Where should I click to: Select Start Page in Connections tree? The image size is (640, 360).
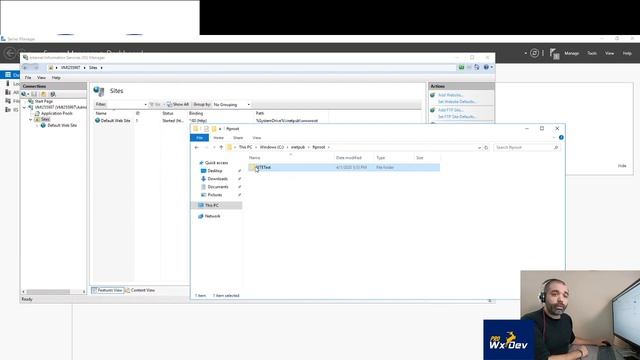pyautogui.click(x=44, y=101)
